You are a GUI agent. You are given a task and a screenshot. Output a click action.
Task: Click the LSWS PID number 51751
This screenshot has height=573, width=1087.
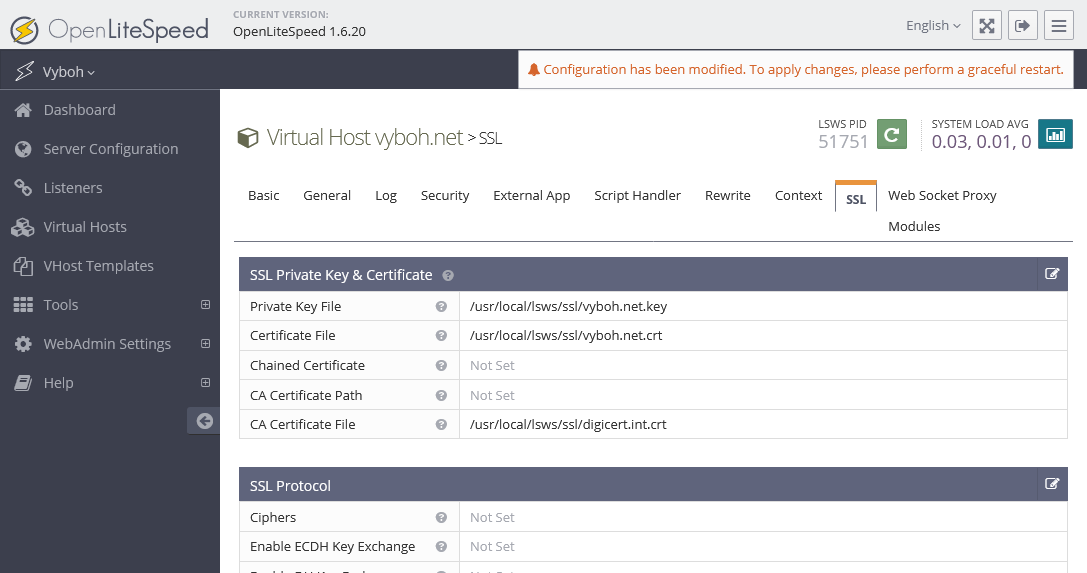pos(843,142)
